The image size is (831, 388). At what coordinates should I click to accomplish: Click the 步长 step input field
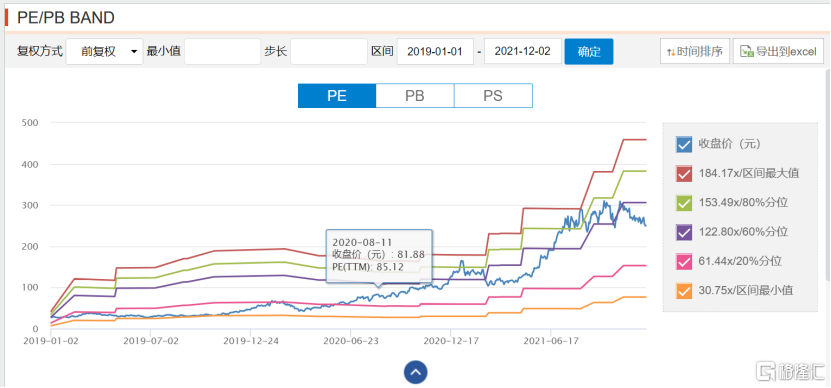(329, 52)
